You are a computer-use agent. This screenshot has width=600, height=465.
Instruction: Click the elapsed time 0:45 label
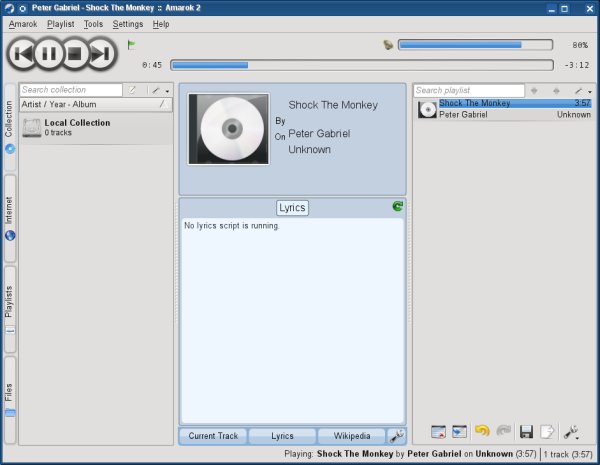(x=152, y=65)
